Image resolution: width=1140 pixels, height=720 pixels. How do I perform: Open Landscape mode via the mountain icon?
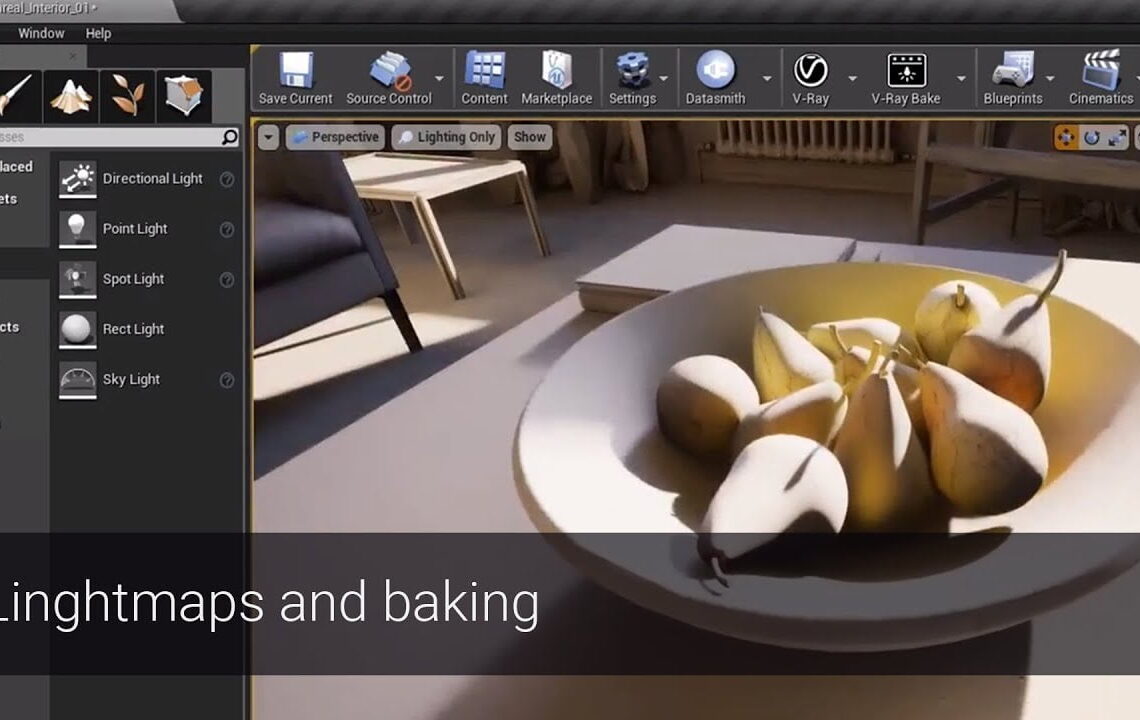[x=69, y=95]
